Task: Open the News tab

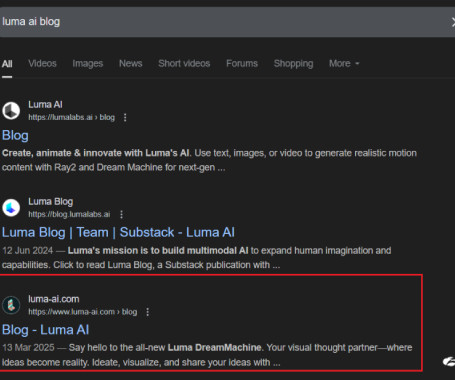Action: click(131, 63)
